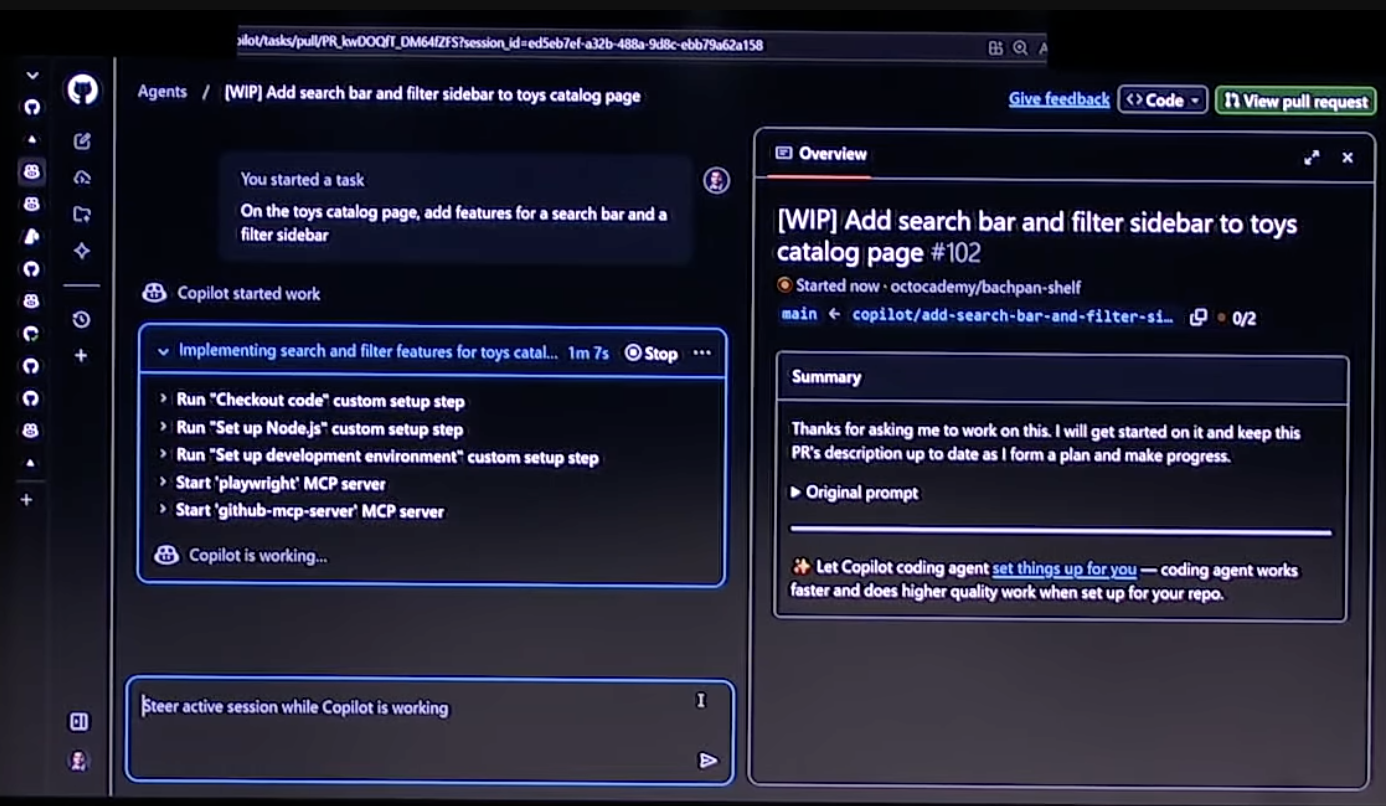Click the '1m 7s' elapsed time
The image size is (1386, 806).
[588, 353]
